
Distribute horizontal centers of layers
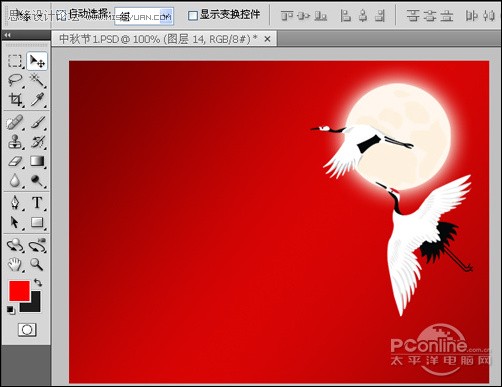pos(489,15)
